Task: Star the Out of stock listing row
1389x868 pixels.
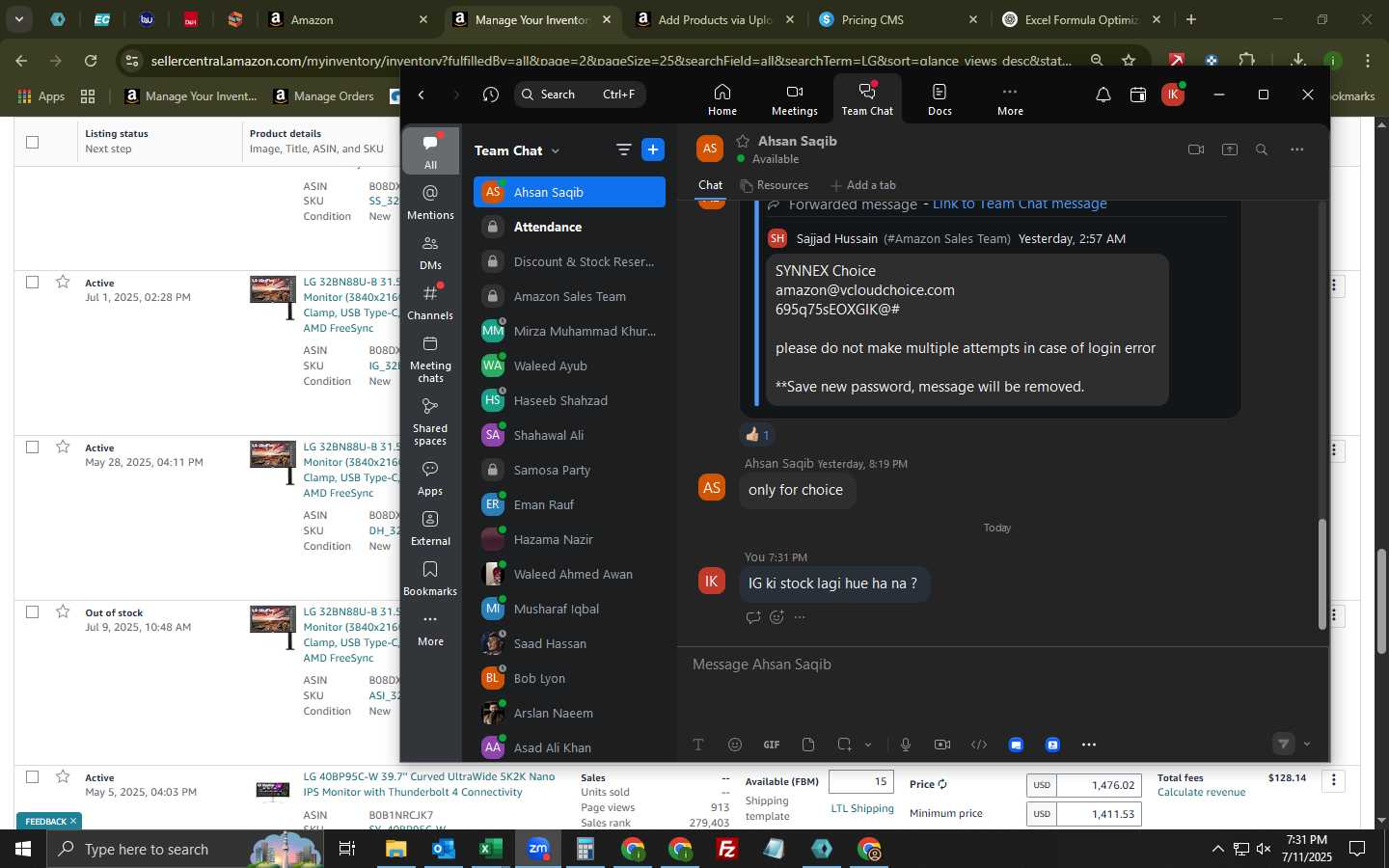Action: coord(63,611)
